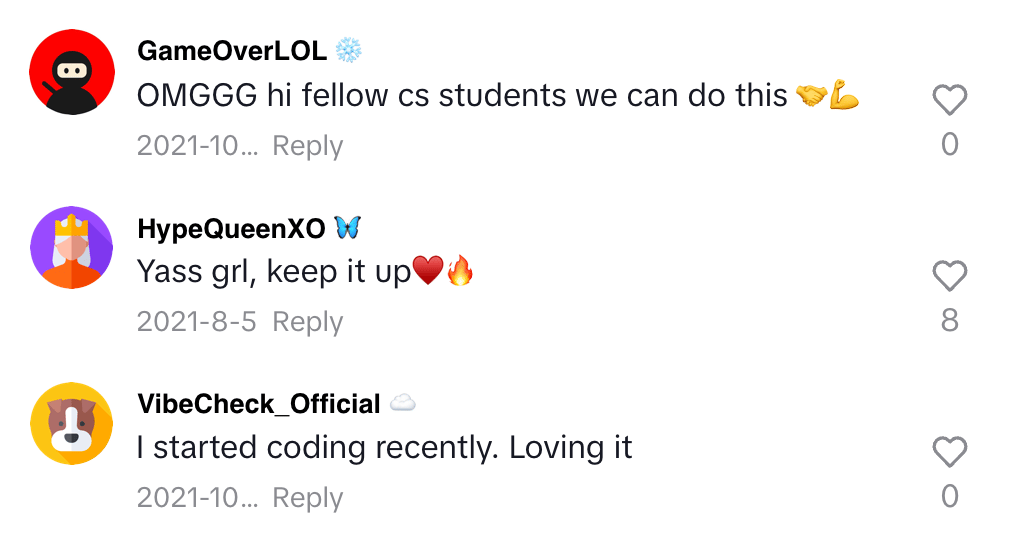Screen dimensions: 1026x548
Task: Click the like count of 8
Action: (949, 320)
